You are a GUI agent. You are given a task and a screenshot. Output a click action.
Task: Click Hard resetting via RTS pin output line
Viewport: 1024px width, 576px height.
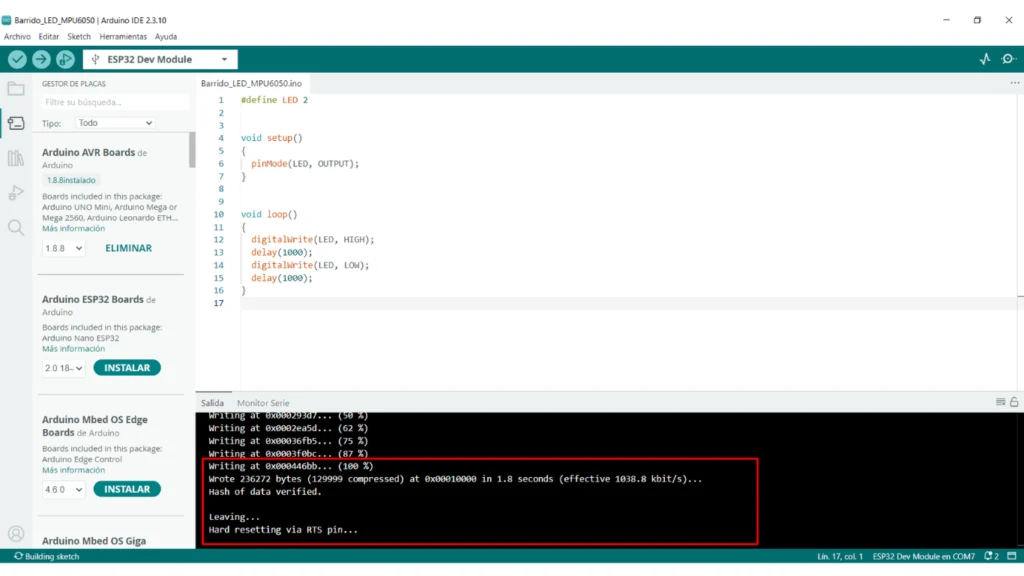click(x=283, y=530)
